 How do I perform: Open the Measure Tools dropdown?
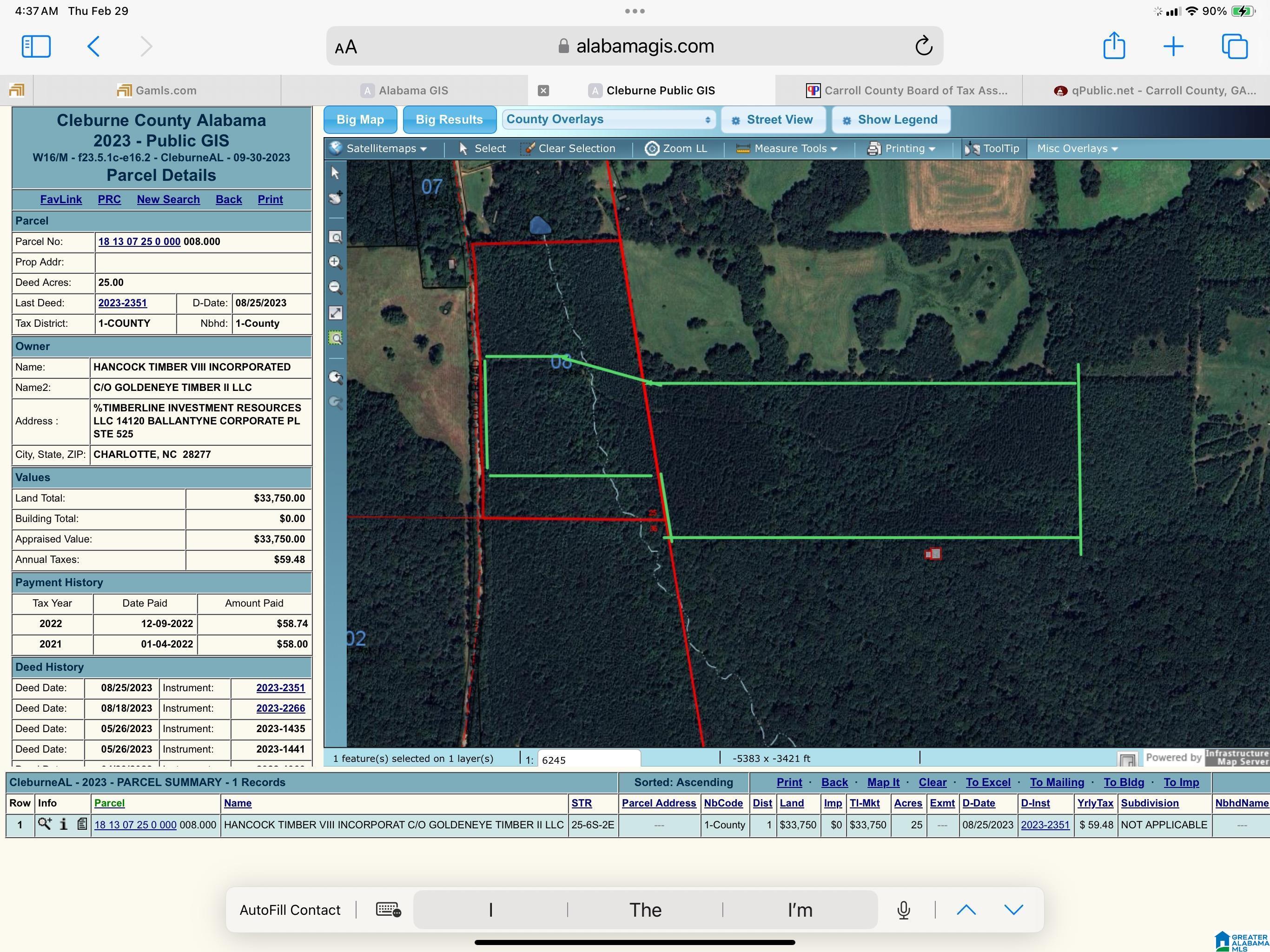pyautogui.click(x=787, y=149)
